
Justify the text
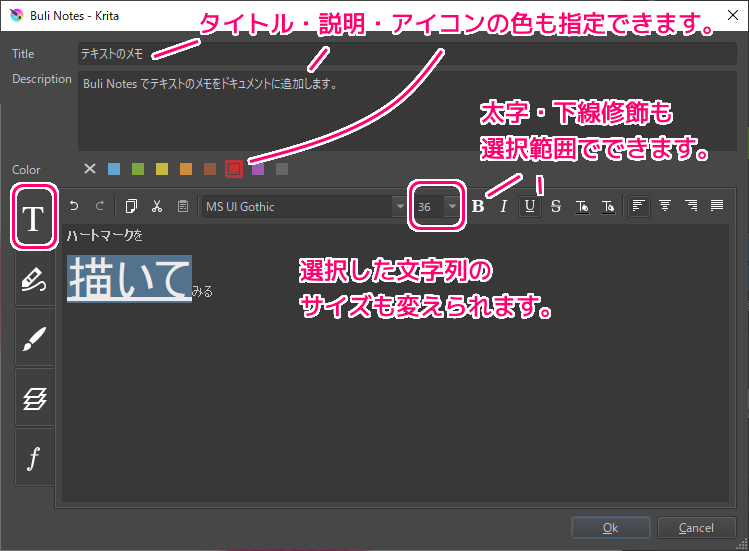click(x=717, y=206)
